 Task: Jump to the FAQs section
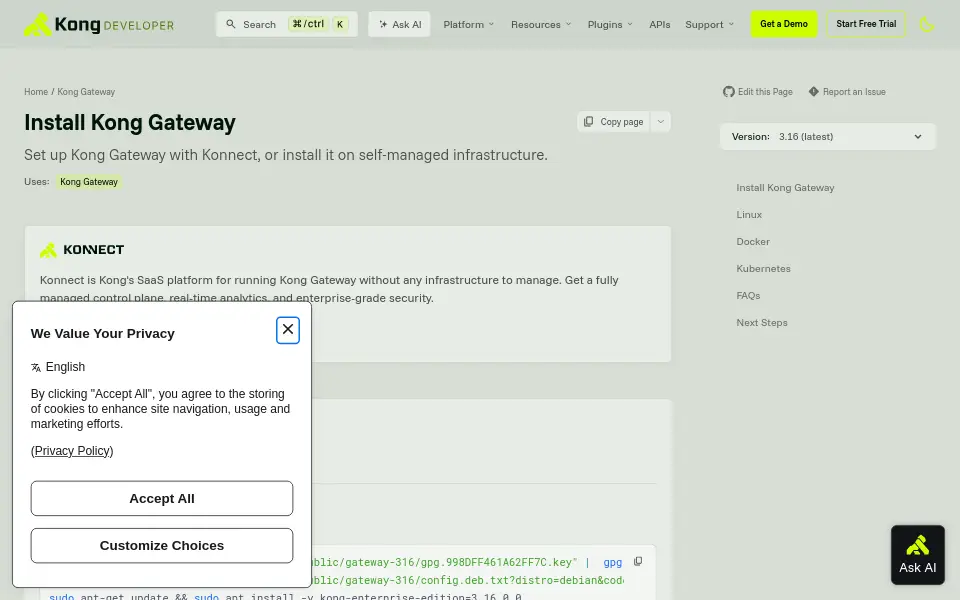pos(748,296)
